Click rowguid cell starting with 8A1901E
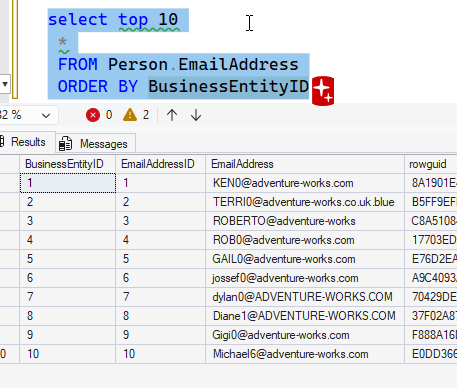Screen dimensions: 457x388 click(x=431, y=183)
